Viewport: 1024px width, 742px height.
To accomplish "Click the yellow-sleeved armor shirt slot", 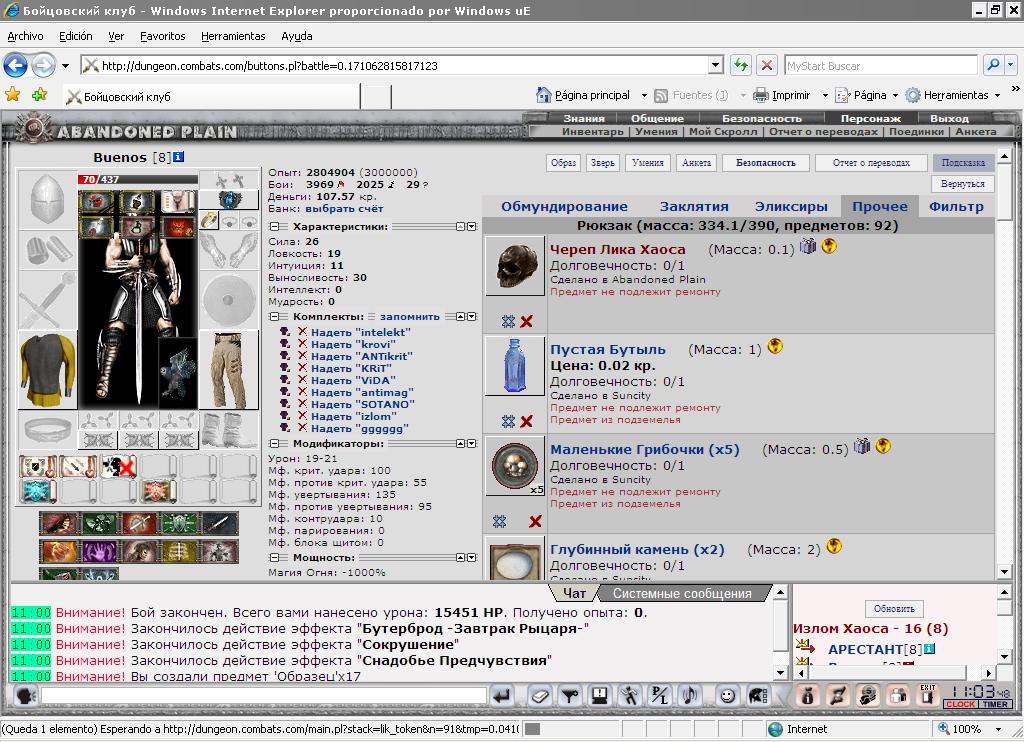I will 48,370.
